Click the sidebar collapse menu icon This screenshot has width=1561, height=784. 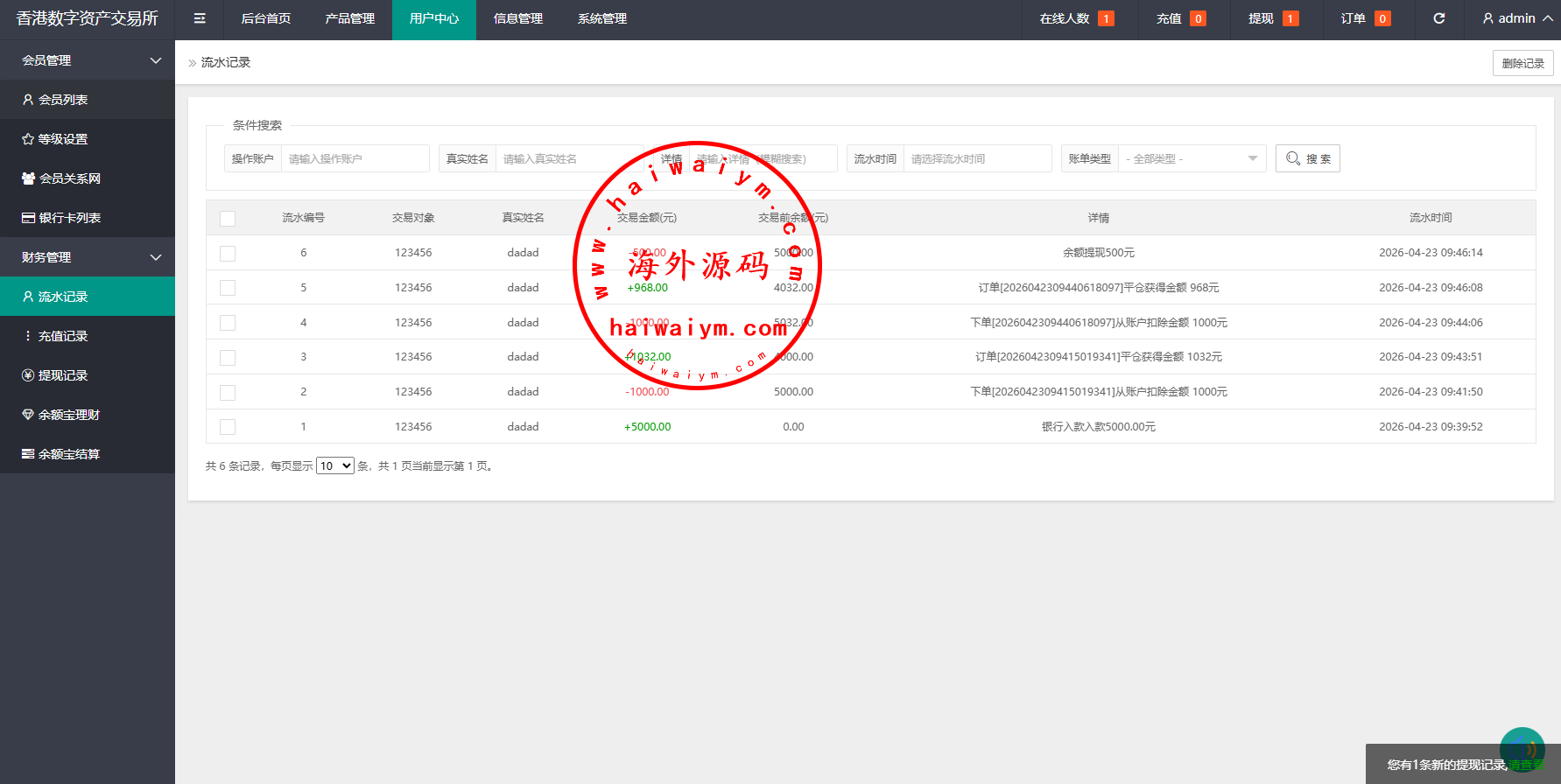pos(200,18)
